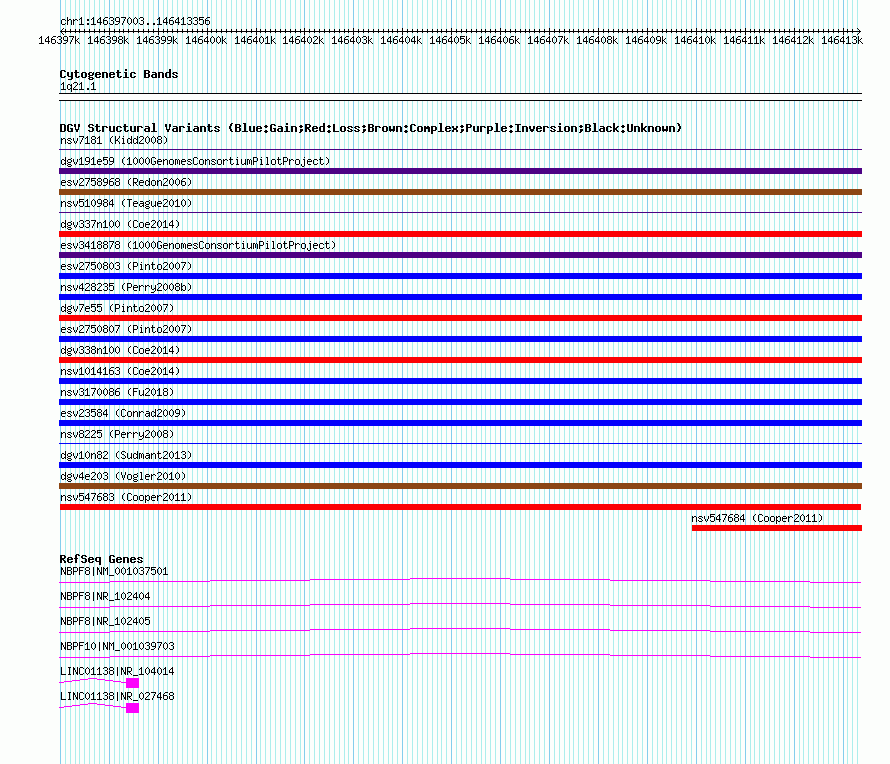Click the RefSeq Genes track title
This screenshot has width=890, height=764.
(x=102, y=559)
